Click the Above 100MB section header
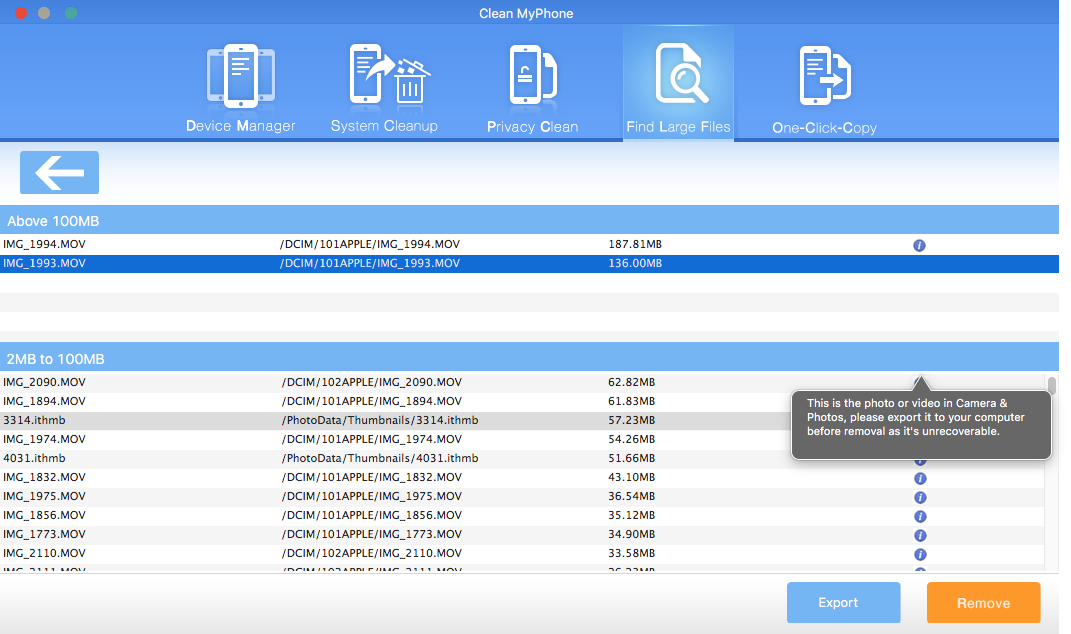1071x634 pixels. point(529,220)
